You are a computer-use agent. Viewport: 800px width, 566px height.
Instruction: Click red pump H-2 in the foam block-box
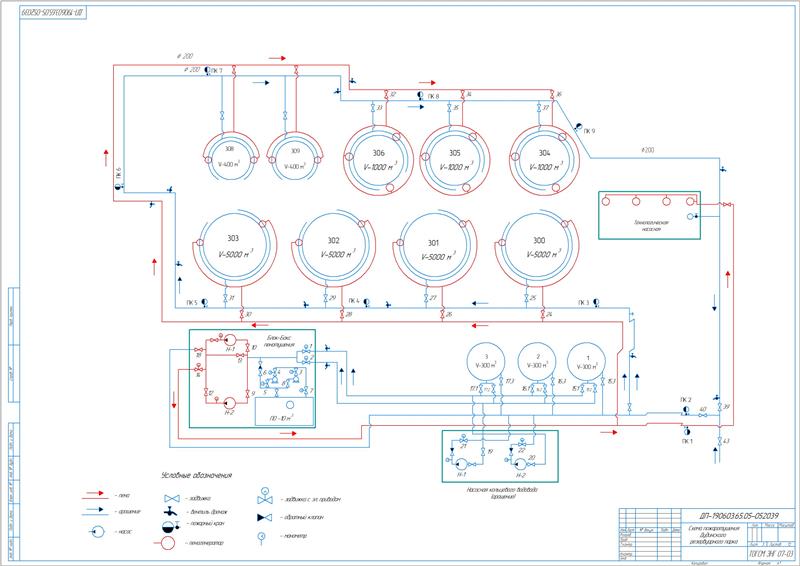pos(229,403)
